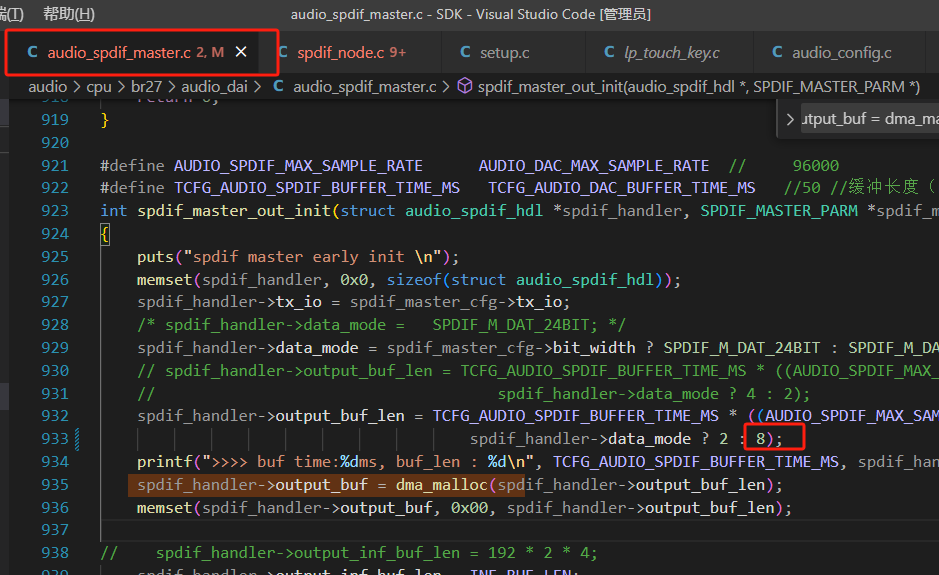Click '96000' comment on line 921
This screenshot has height=575, width=939.
click(x=816, y=165)
